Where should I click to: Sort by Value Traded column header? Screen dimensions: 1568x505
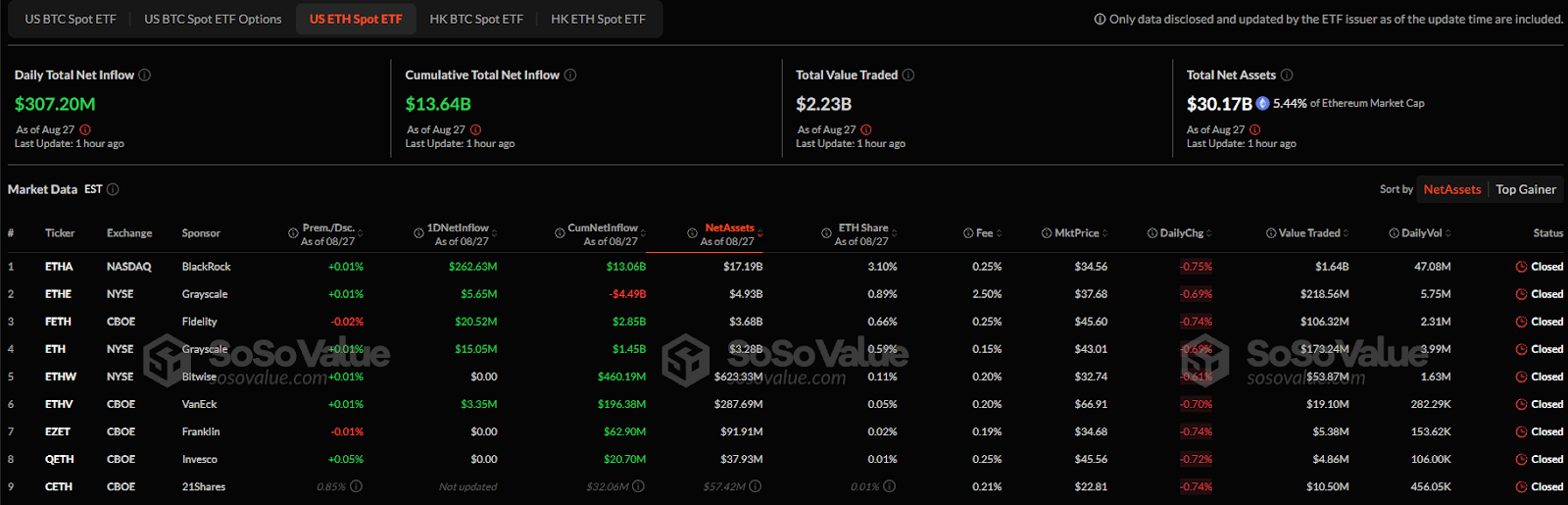point(1307,233)
